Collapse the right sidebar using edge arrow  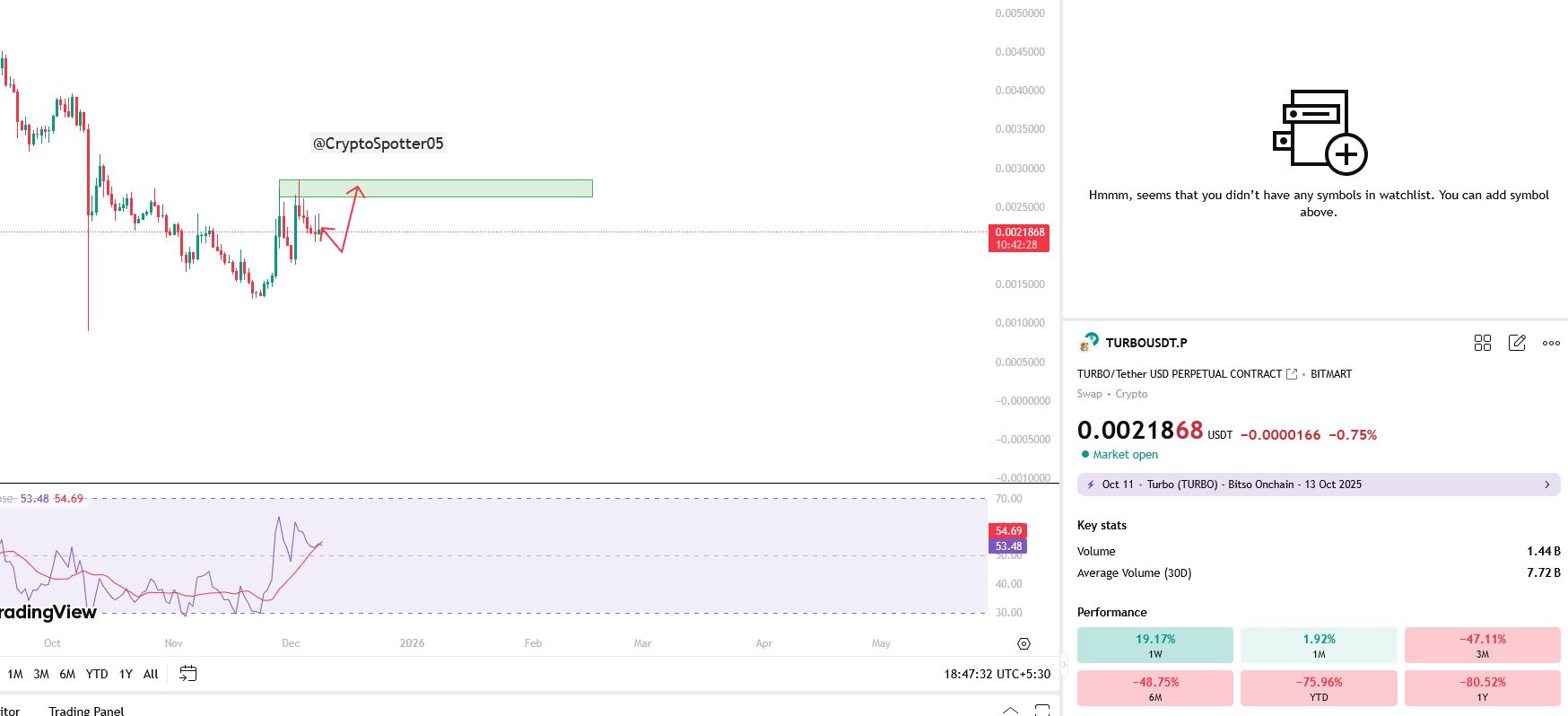coord(1065,665)
